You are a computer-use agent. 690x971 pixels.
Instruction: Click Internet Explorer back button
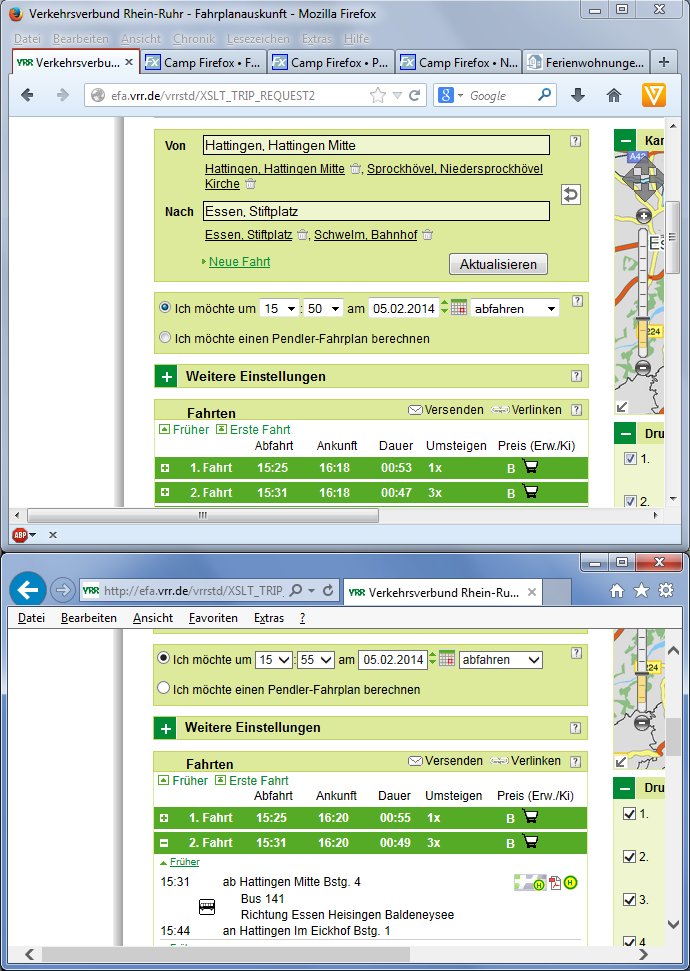(28, 590)
